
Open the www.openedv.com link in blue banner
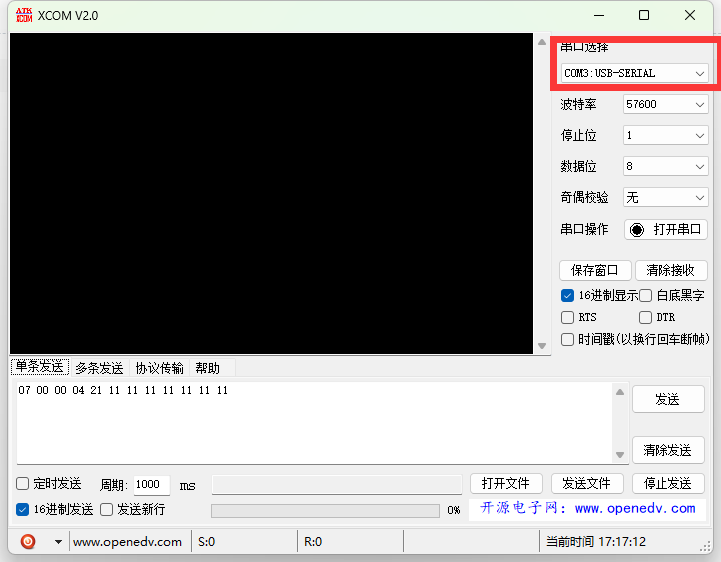pos(635,509)
